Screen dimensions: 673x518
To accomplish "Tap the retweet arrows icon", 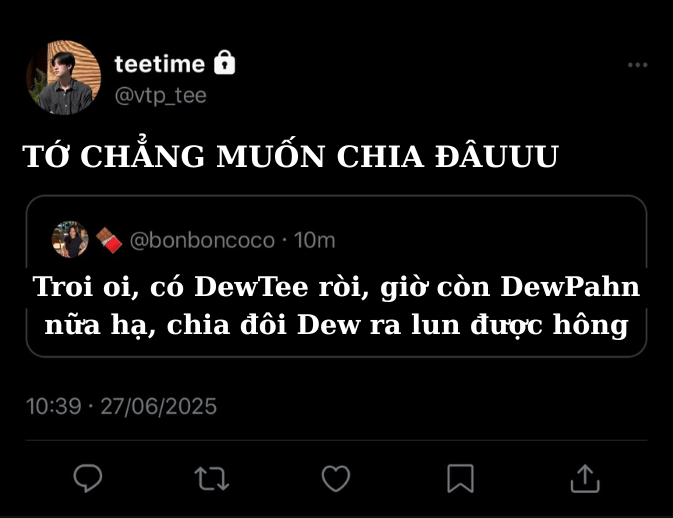I will click(x=212, y=478).
